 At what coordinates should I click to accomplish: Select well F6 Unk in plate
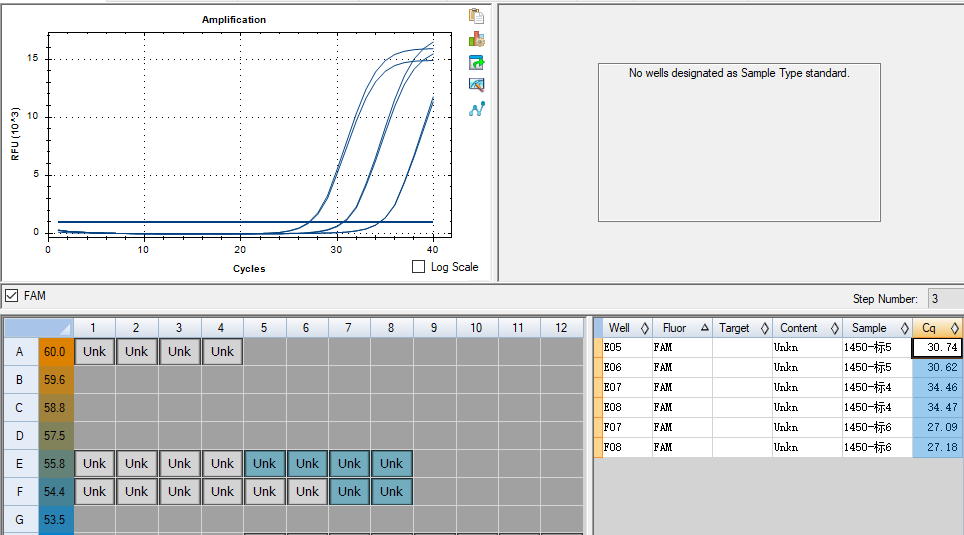[307, 491]
